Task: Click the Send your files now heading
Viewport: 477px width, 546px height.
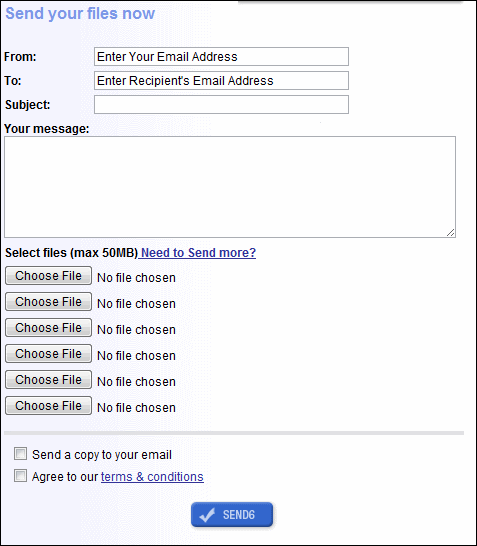Action: click(x=80, y=14)
